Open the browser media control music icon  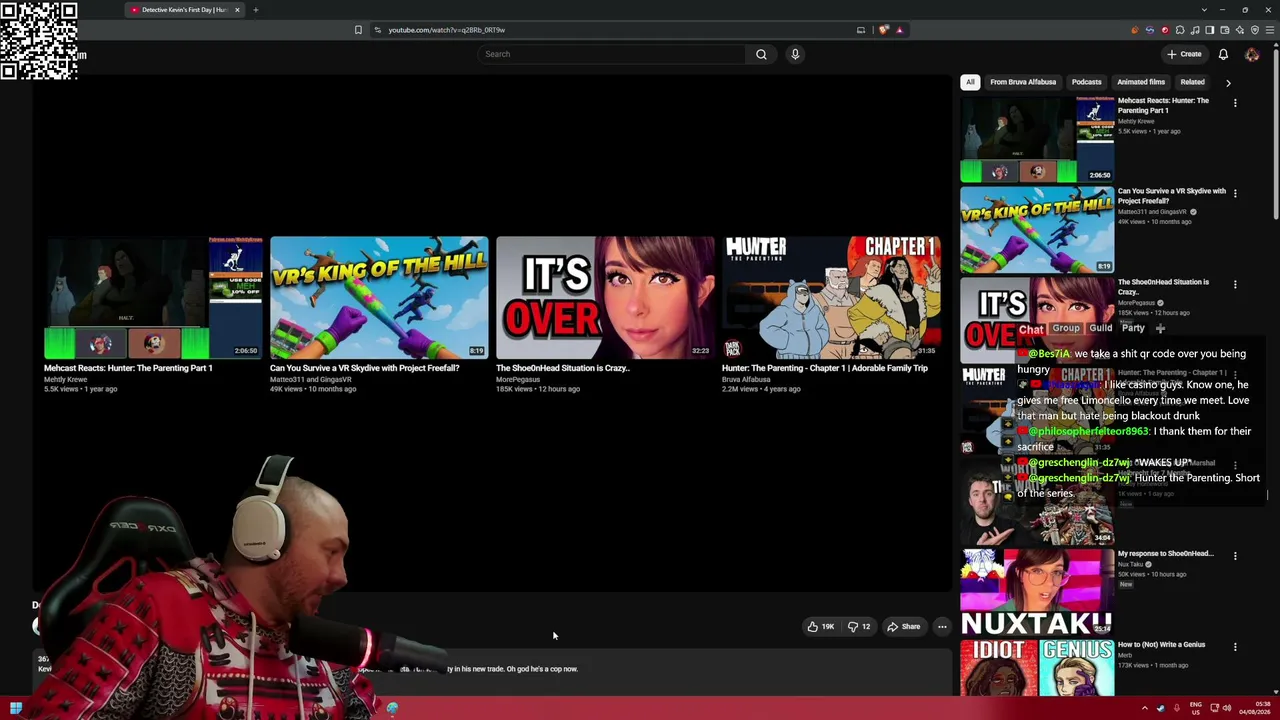coord(1195,30)
